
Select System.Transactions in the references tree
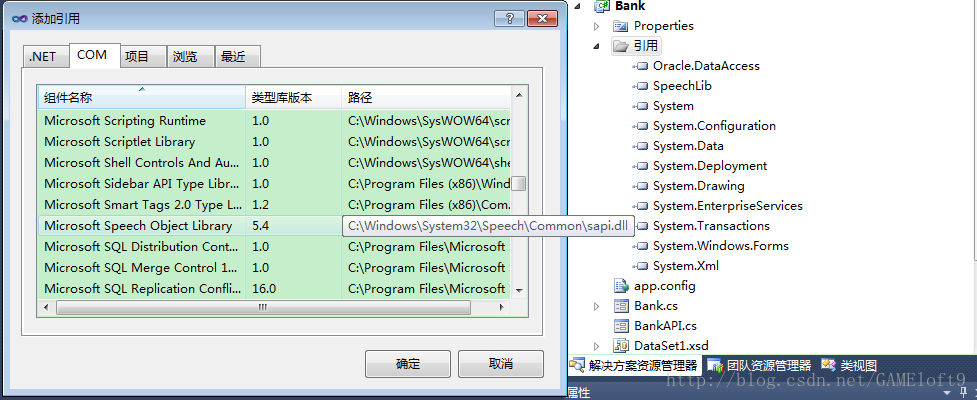pos(711,226)
